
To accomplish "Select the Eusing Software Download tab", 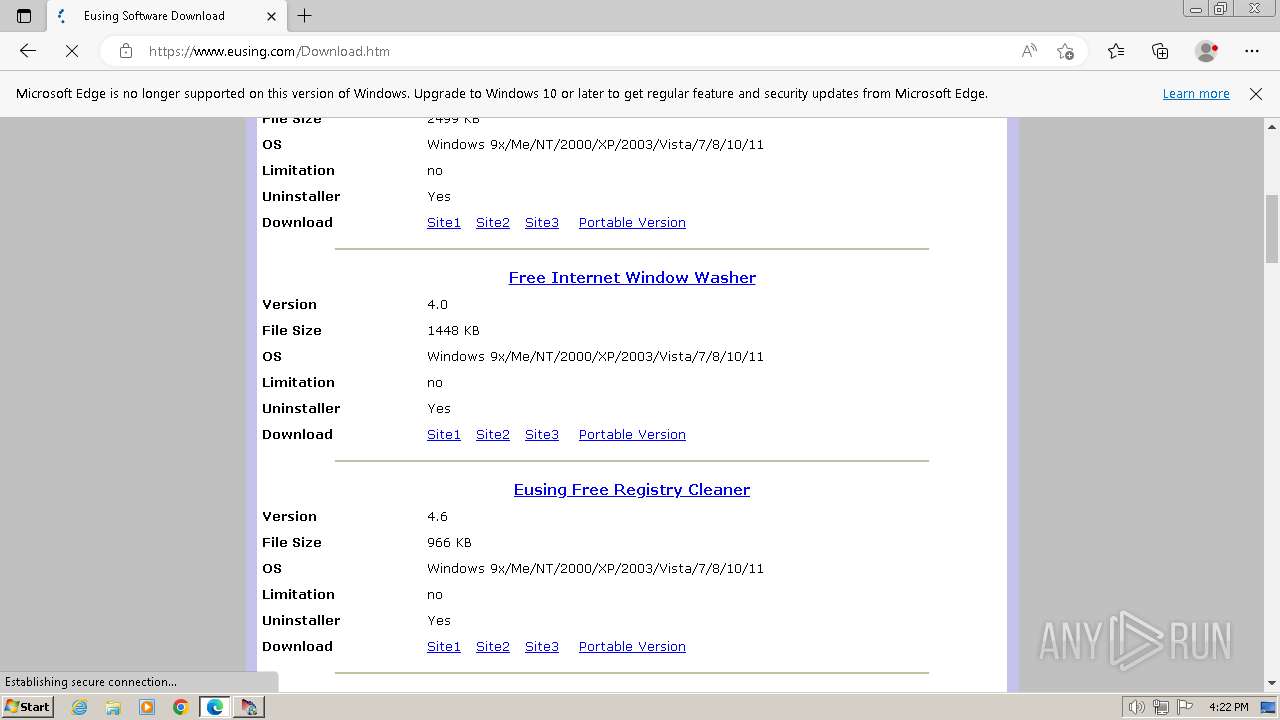I will pos(166,16).
